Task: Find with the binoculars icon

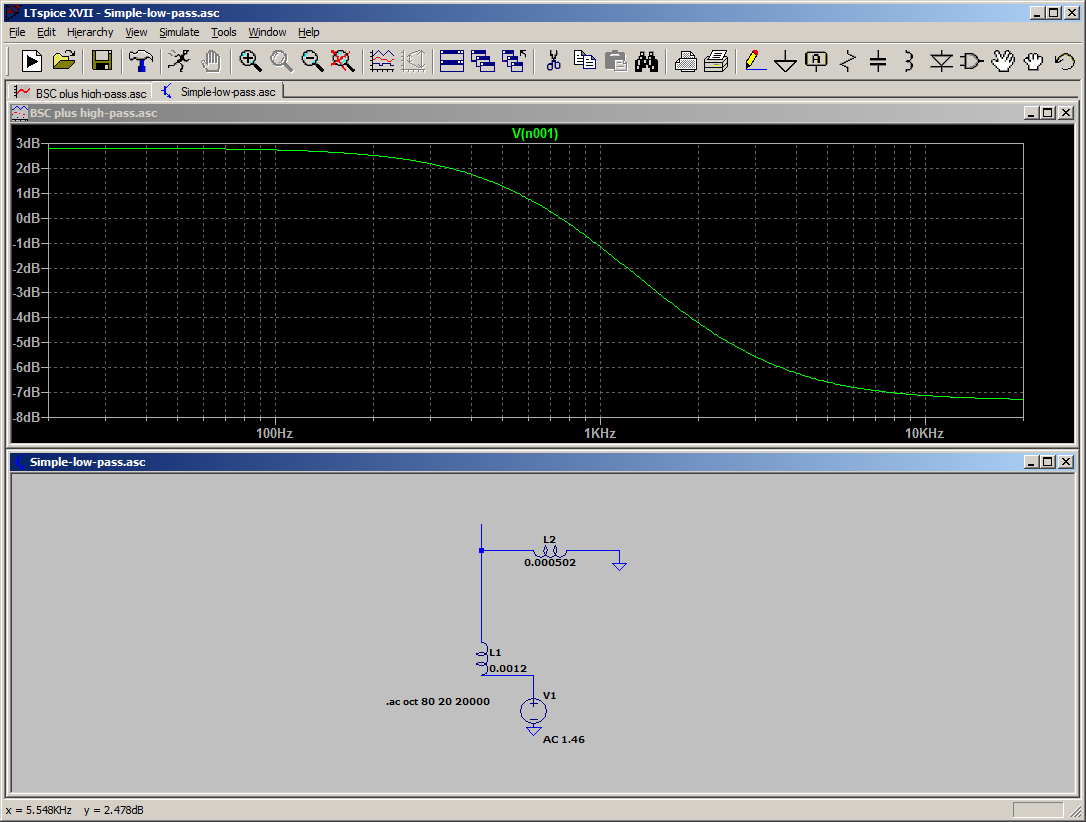Action: [646, 62]
